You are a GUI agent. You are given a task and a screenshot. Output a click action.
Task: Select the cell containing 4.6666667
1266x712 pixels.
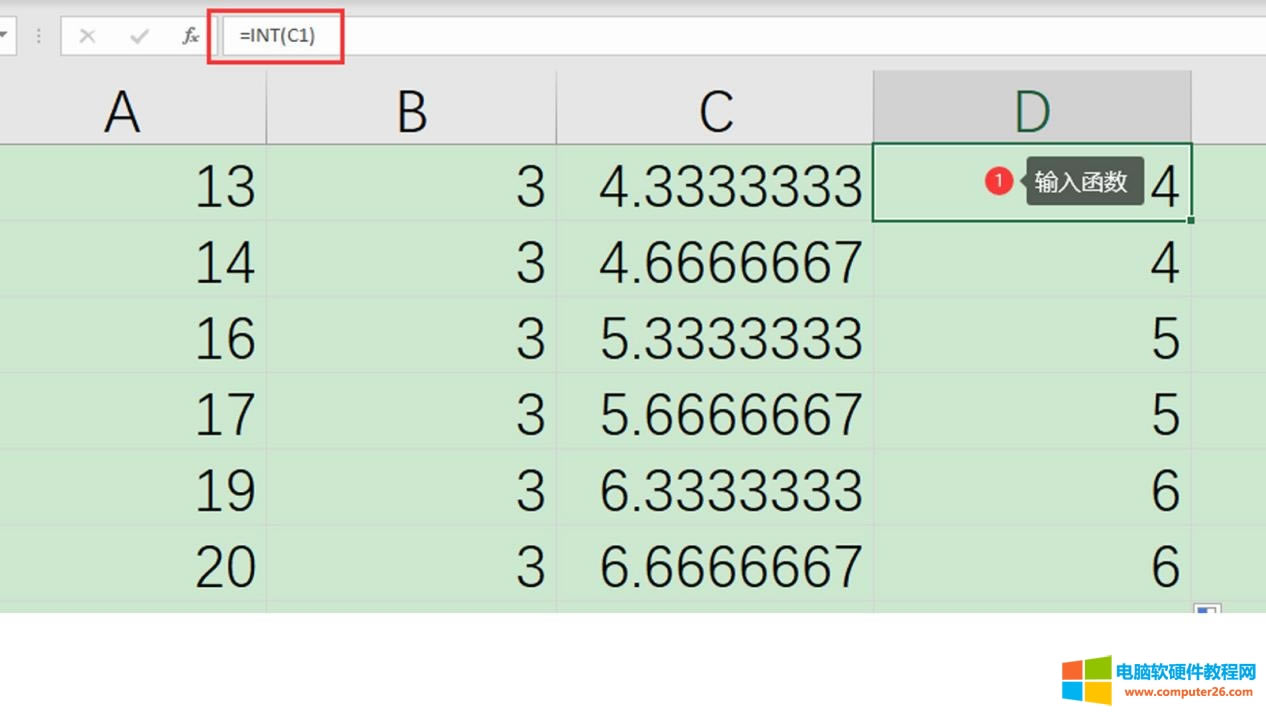click(715, 261)
